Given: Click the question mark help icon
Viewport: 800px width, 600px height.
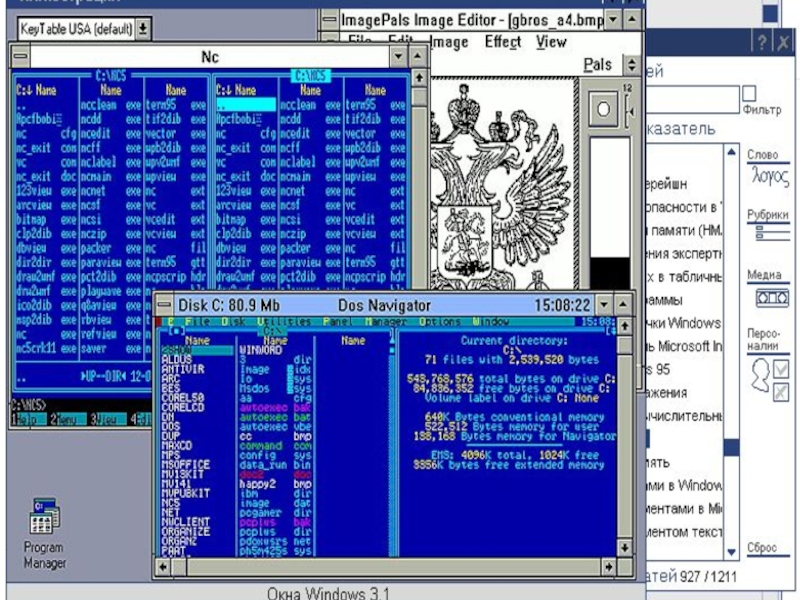Looking at the screenshot, I should coord(761,42).
